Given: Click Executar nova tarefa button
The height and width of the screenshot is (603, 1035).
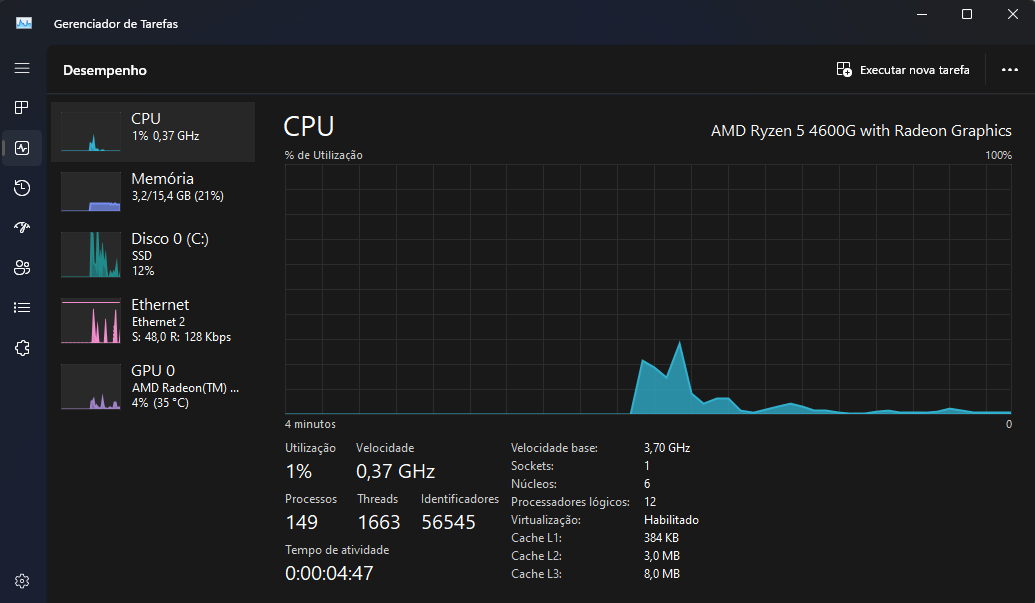Looking at the screenshot, I should tap(902, 69).
